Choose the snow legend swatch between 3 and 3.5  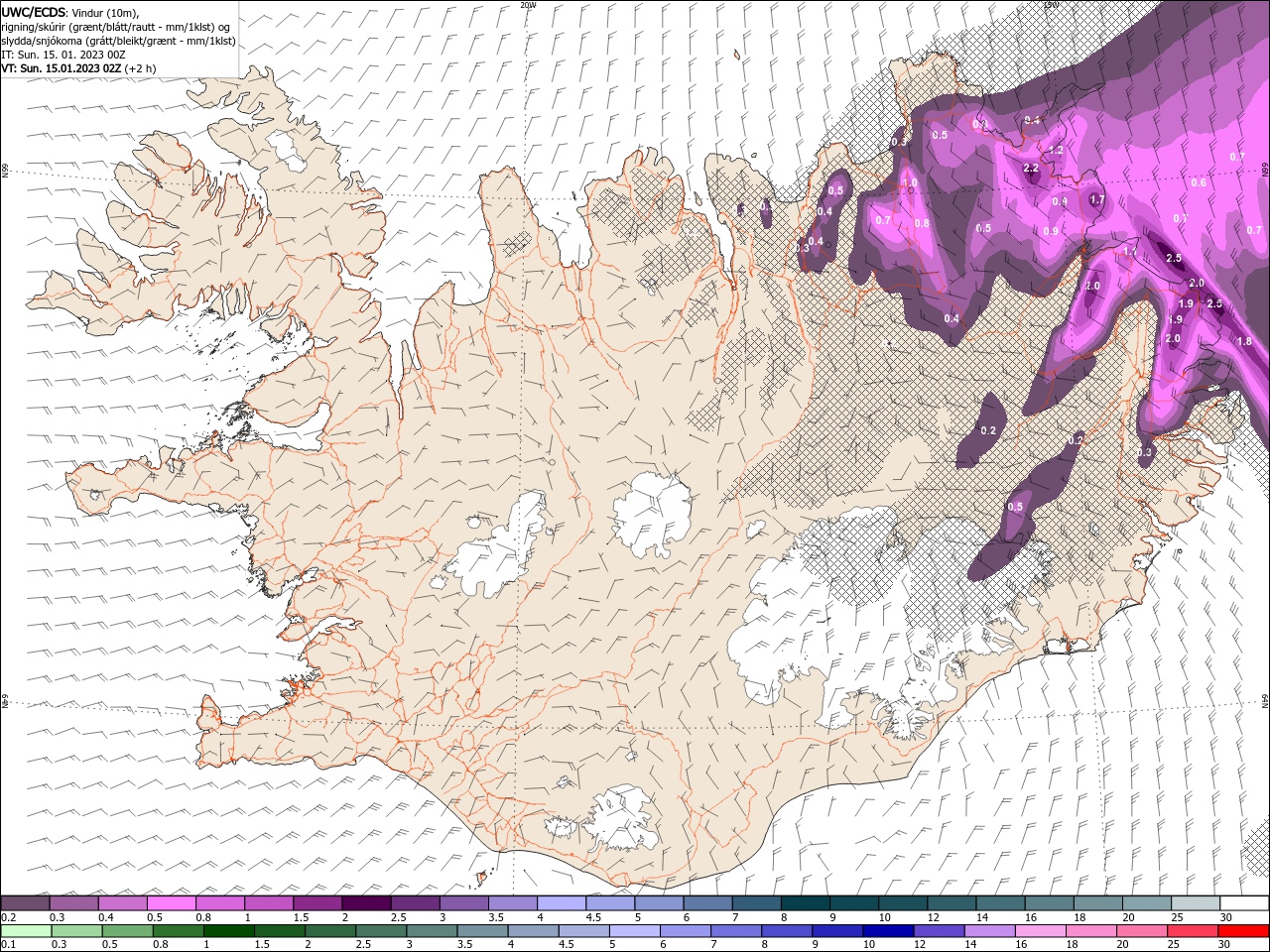click(x=463, y=903)
